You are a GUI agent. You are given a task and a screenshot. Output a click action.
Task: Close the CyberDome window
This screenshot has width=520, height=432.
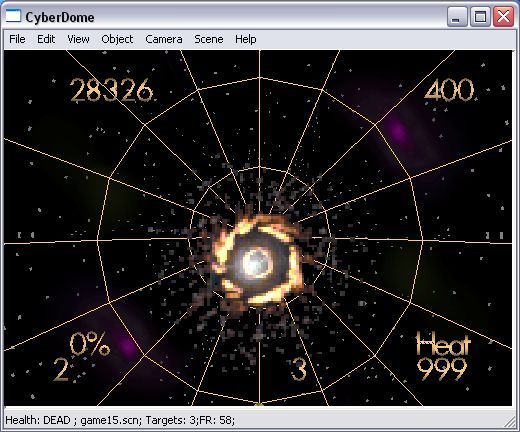tap(503, 16)
